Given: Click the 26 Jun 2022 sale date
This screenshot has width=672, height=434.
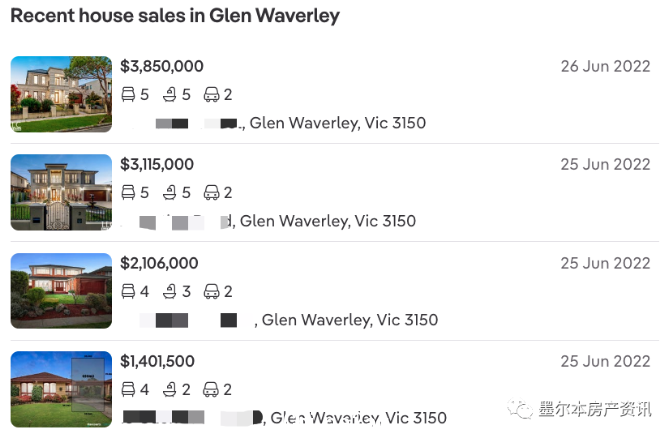Looking at the screenshot, I should (x=606, y=66).
